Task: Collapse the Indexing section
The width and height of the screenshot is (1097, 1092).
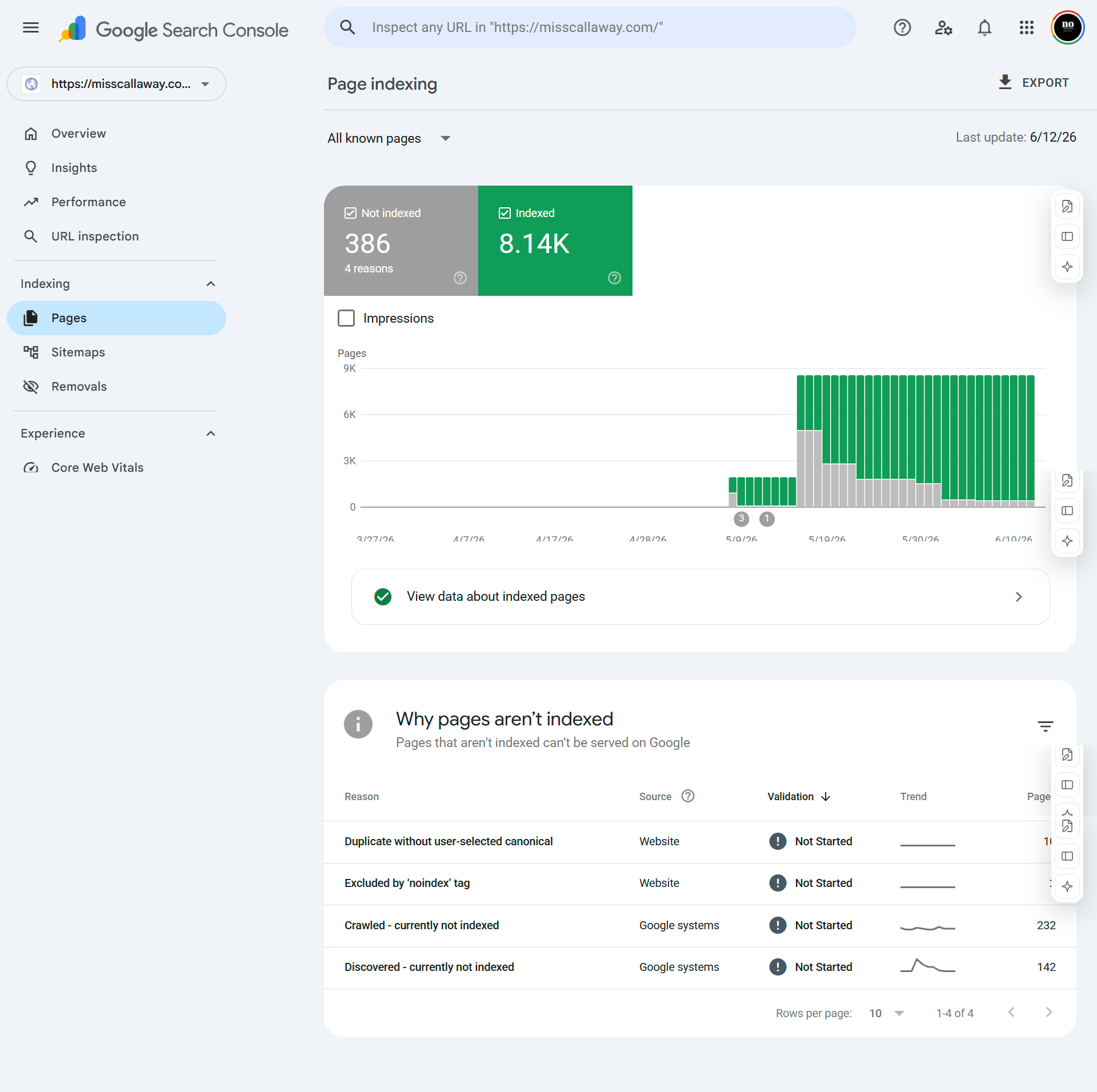Action: [x=211, y=284]
